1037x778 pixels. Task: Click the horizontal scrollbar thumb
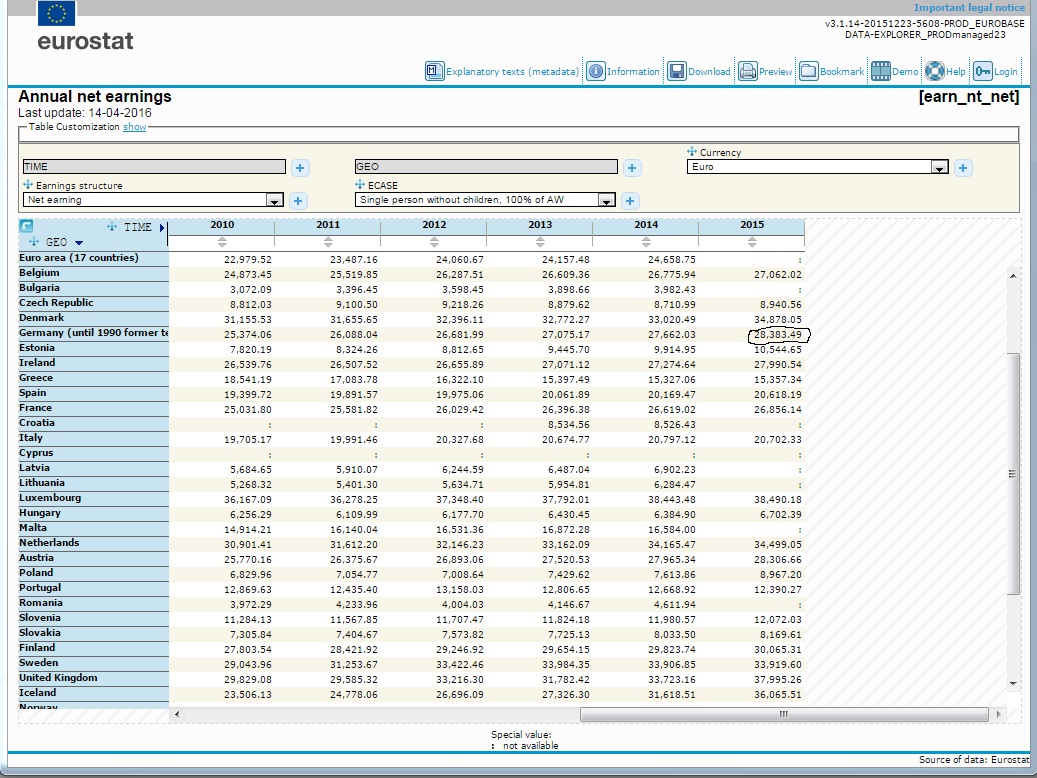coord(784,714)
